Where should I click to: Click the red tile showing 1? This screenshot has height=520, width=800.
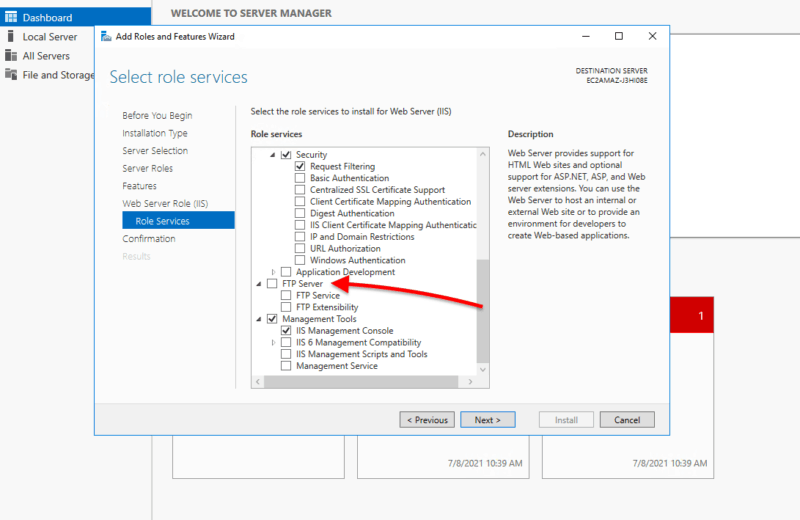(692, 315)
